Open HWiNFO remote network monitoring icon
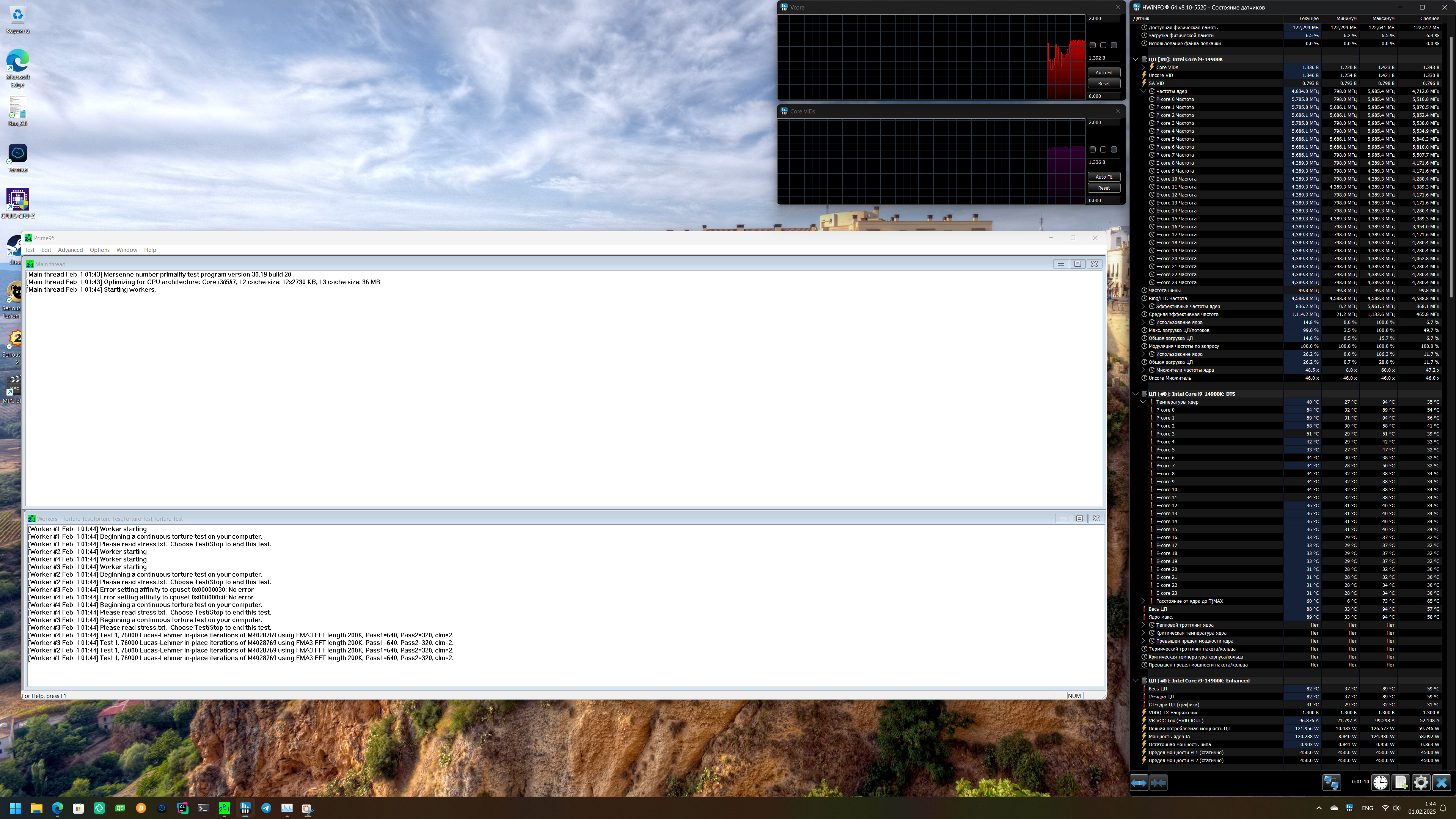 (1331, 782)
